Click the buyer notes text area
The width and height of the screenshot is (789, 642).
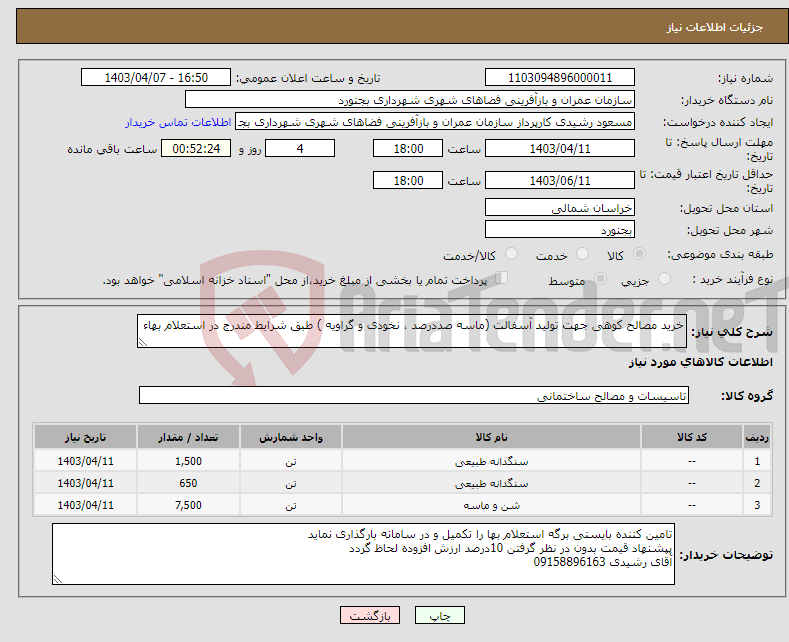(363, 554)
